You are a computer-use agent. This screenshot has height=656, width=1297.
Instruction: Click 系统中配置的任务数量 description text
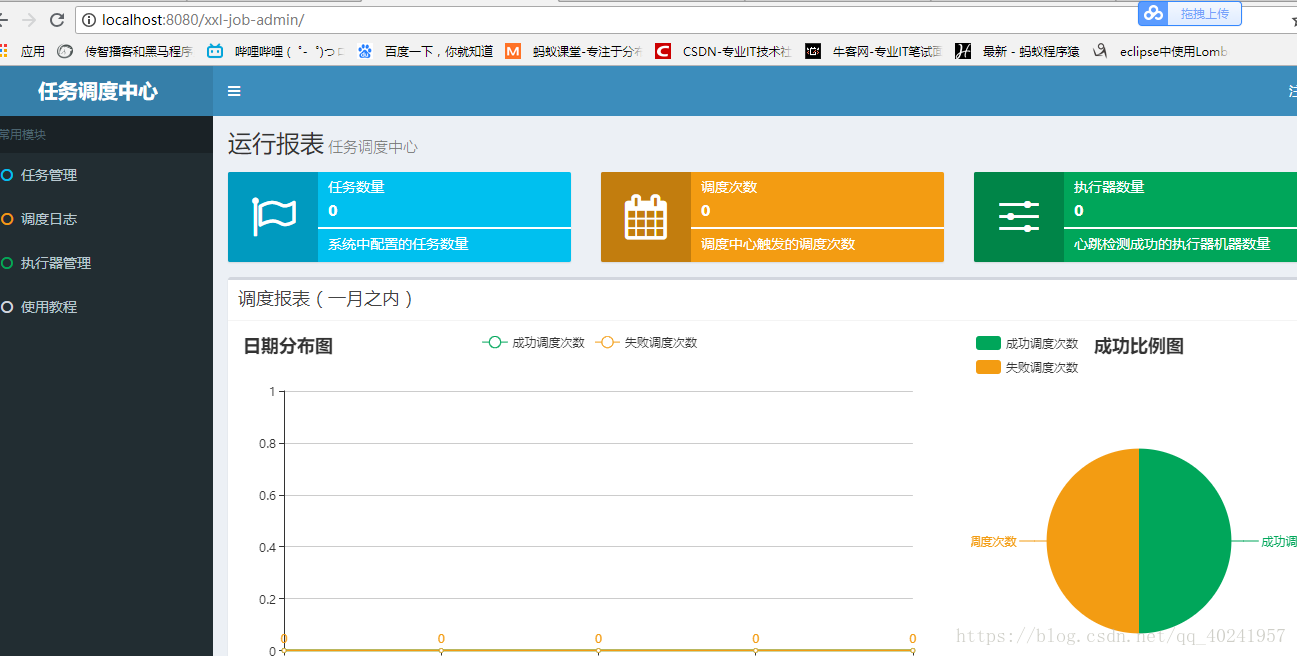[x=398, y=244]
